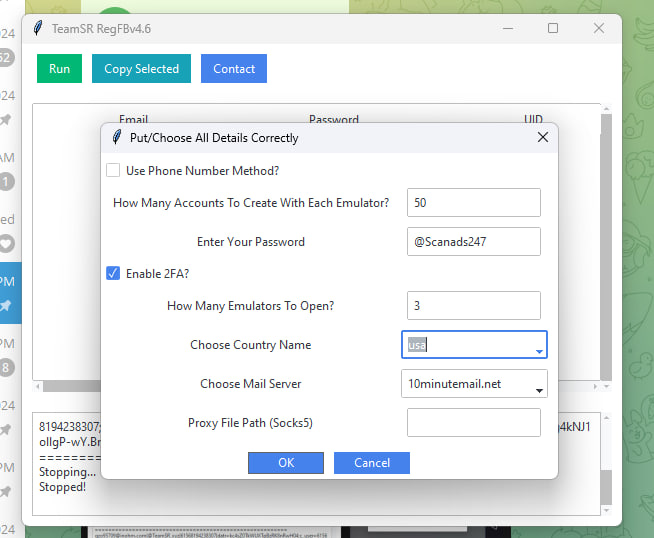Click the country combo box showing usa
Viewport: 654px width, 538px height.
click(x=465, y=345)
